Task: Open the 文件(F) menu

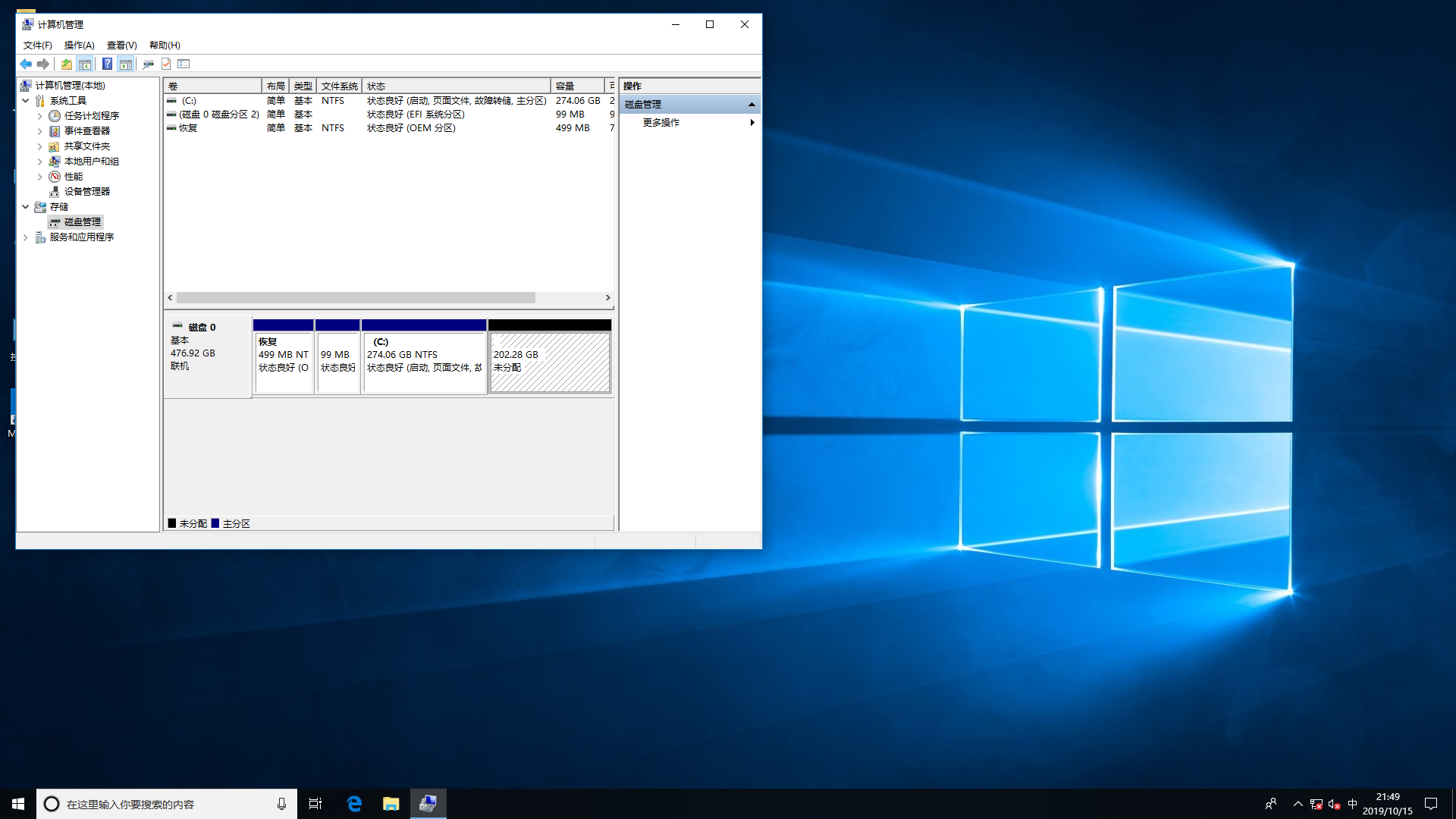Action: [x=38, y=45]
